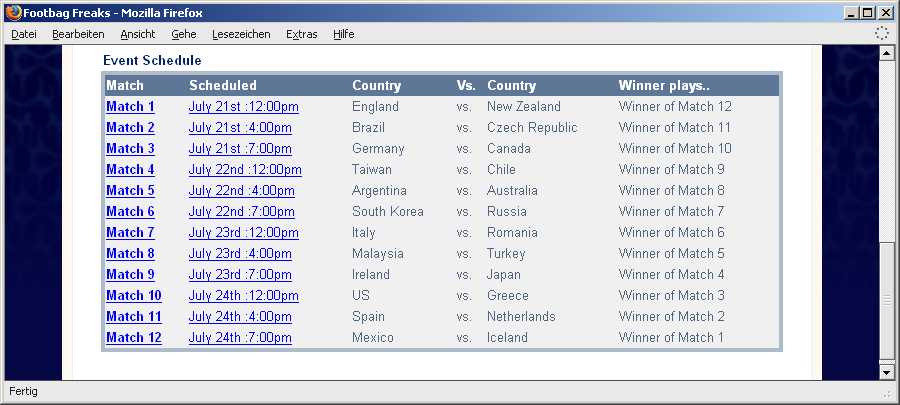
Task: Click the July 24th :7:00pm link
Action: [240, 338]
